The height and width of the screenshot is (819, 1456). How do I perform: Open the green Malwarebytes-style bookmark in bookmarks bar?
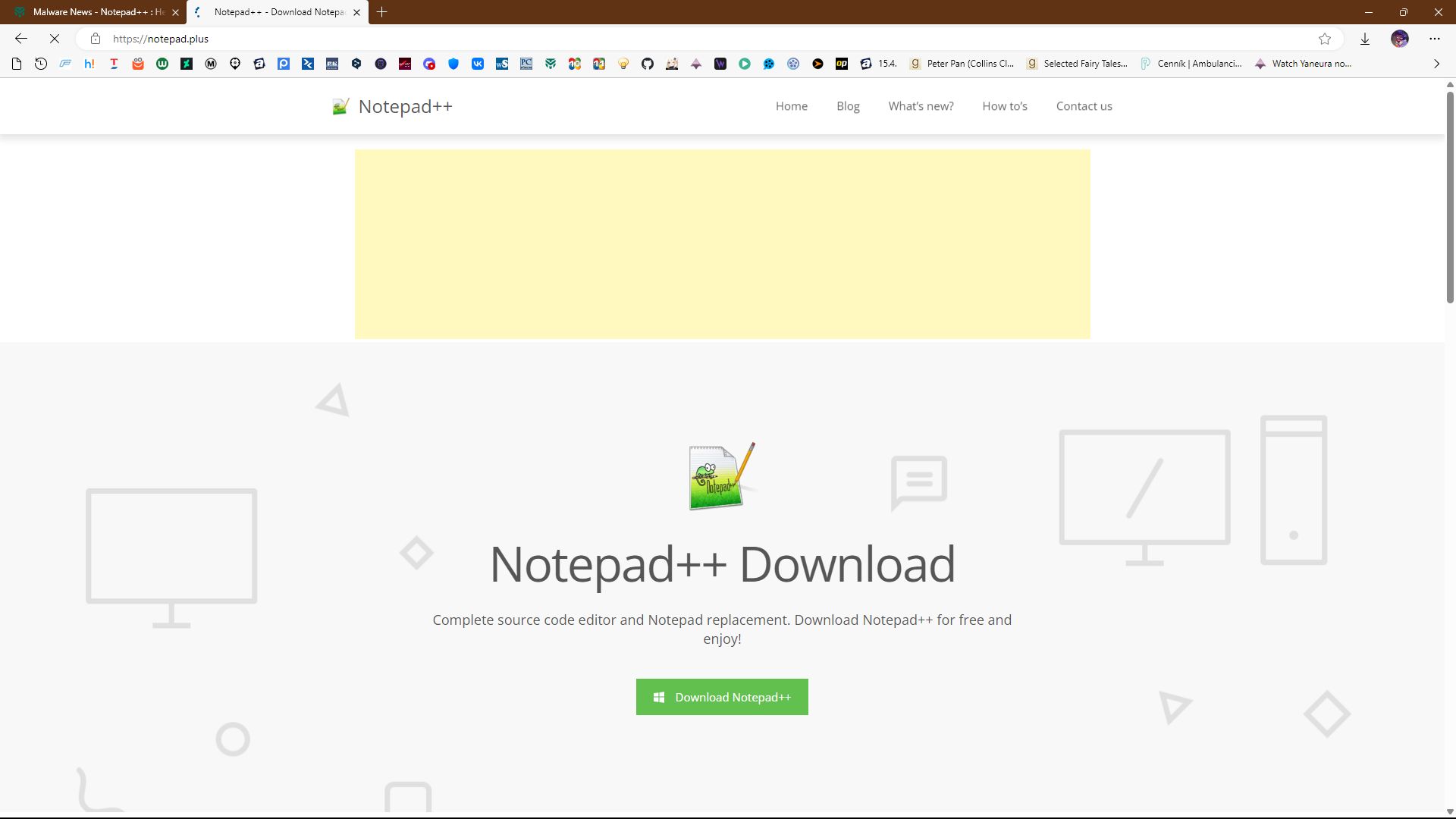(x=551, y=64)
